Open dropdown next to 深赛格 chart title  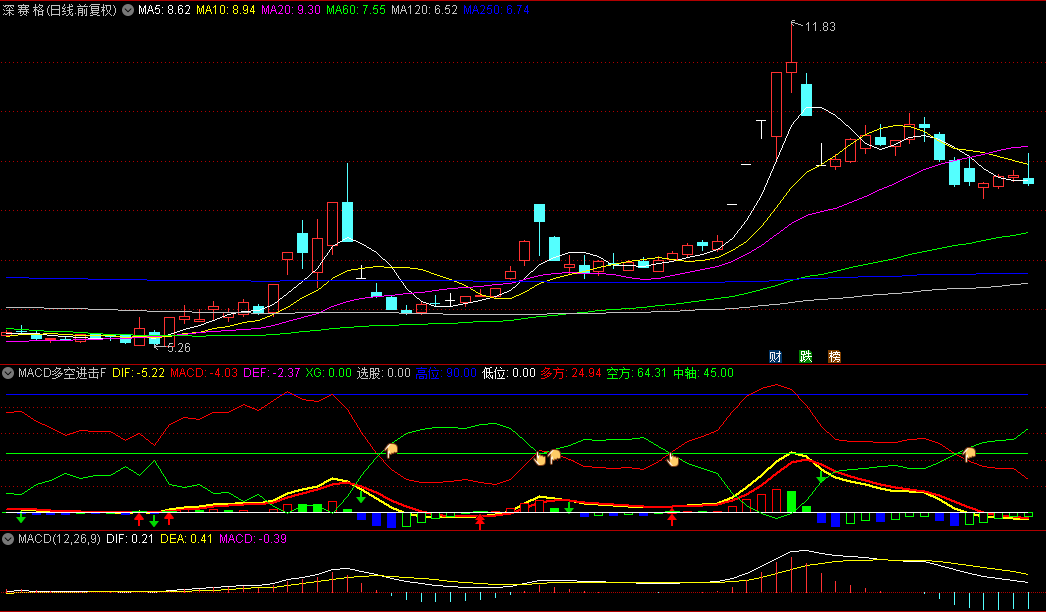pos(128,9)
